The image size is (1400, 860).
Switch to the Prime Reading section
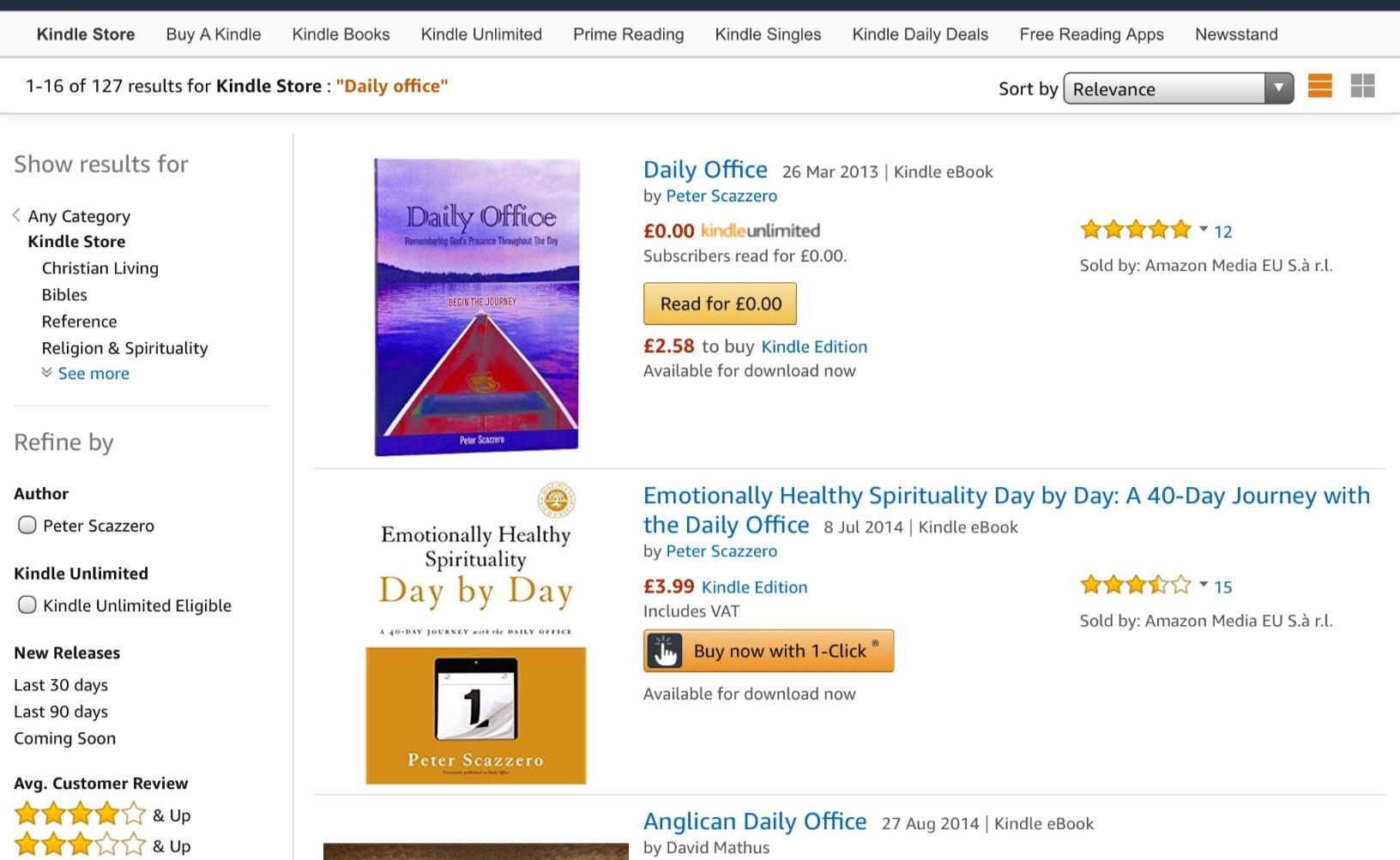[x=627, y=34]
